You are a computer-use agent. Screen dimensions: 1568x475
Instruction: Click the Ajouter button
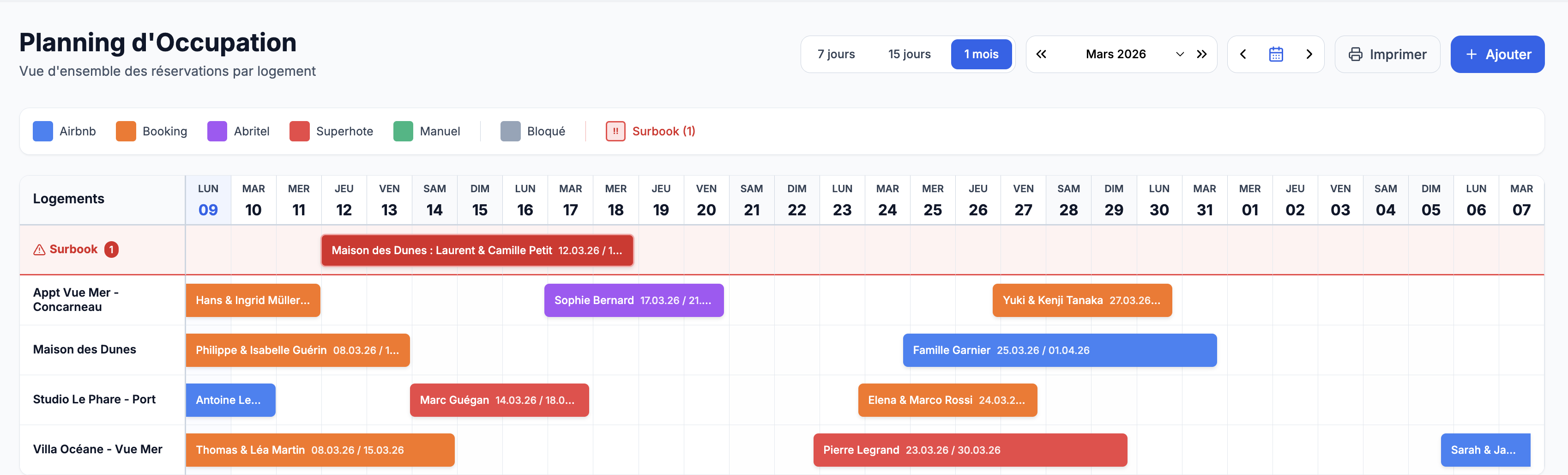point(1497,54)
